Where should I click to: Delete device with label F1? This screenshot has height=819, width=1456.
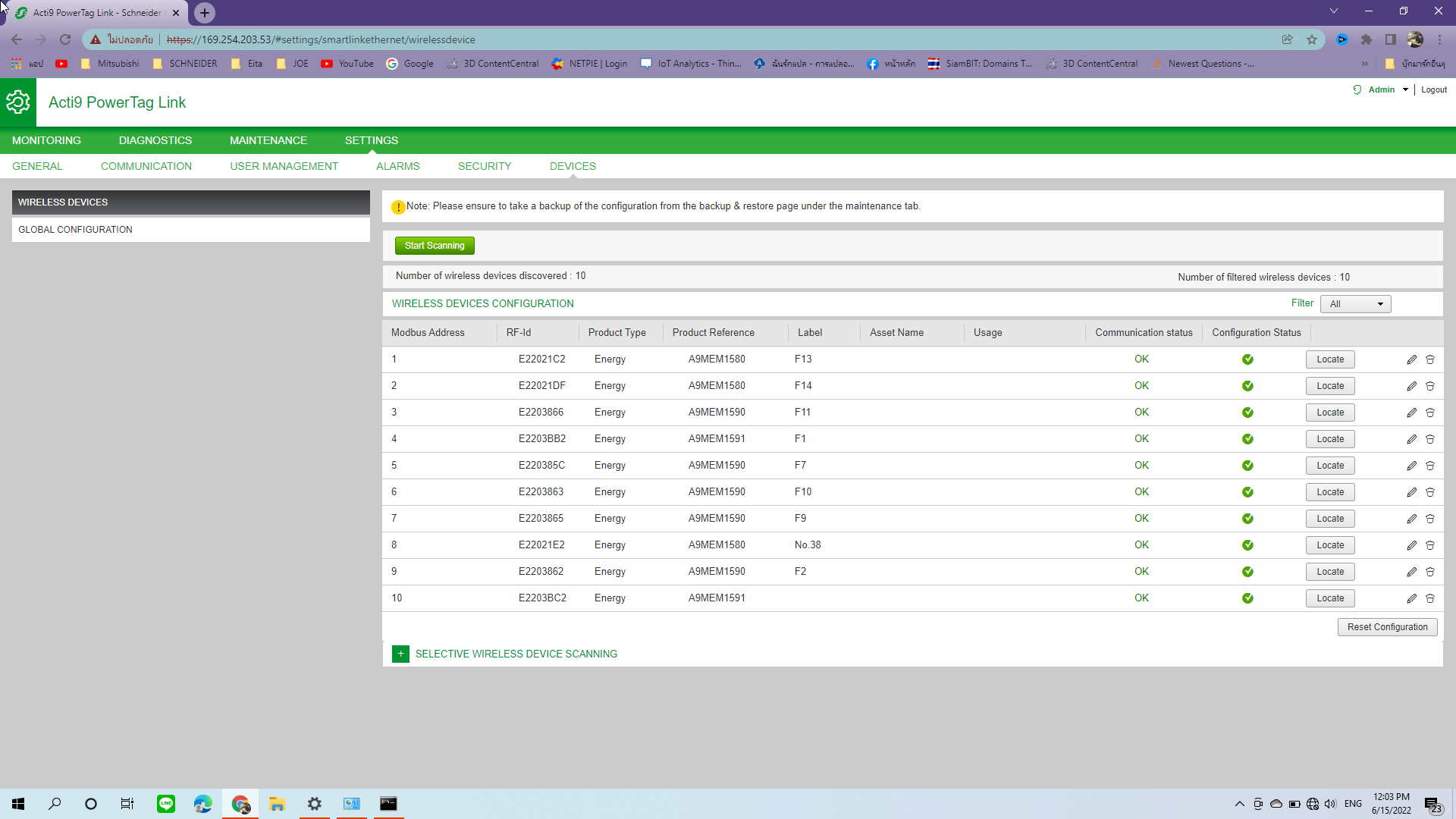click(x=1430, y=439)
